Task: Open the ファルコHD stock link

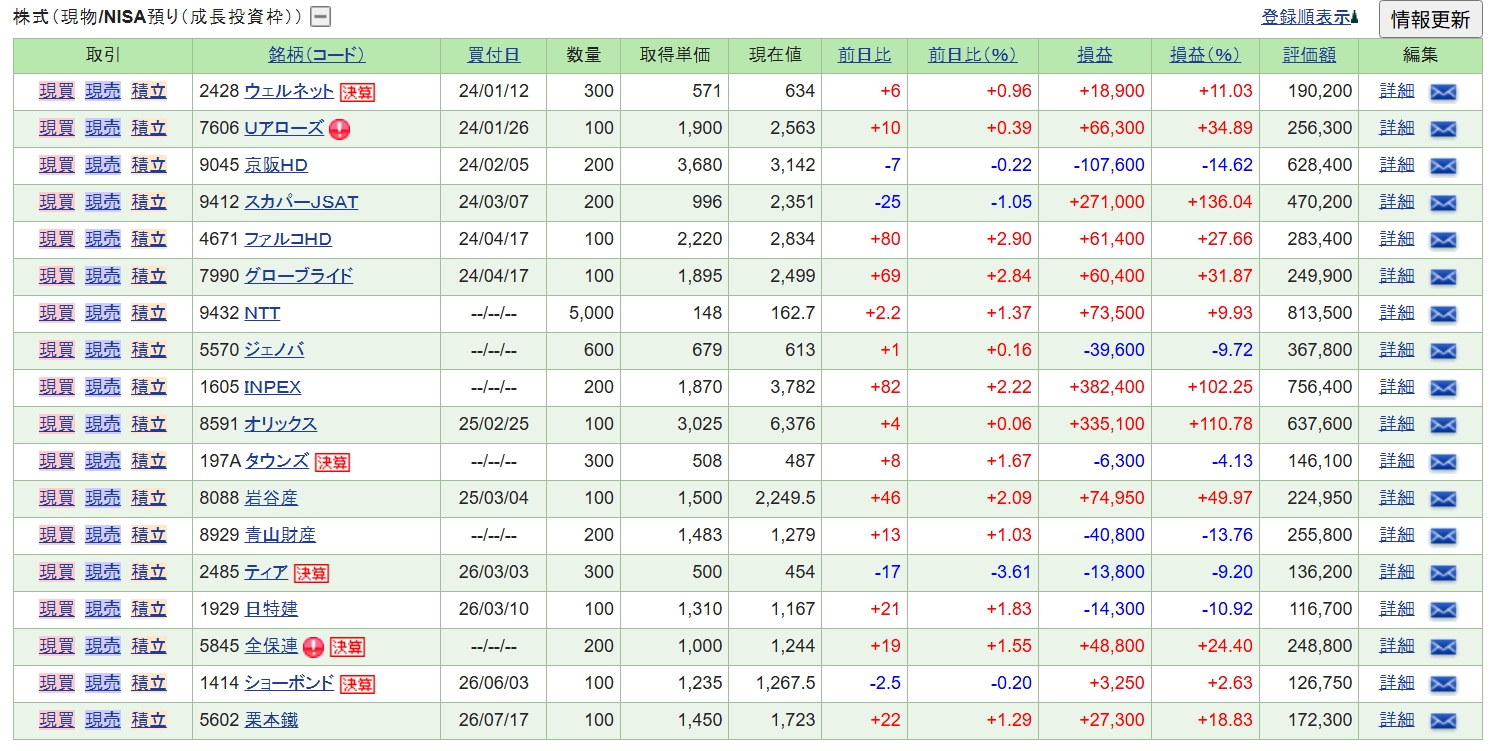Action: click(288, 239)
